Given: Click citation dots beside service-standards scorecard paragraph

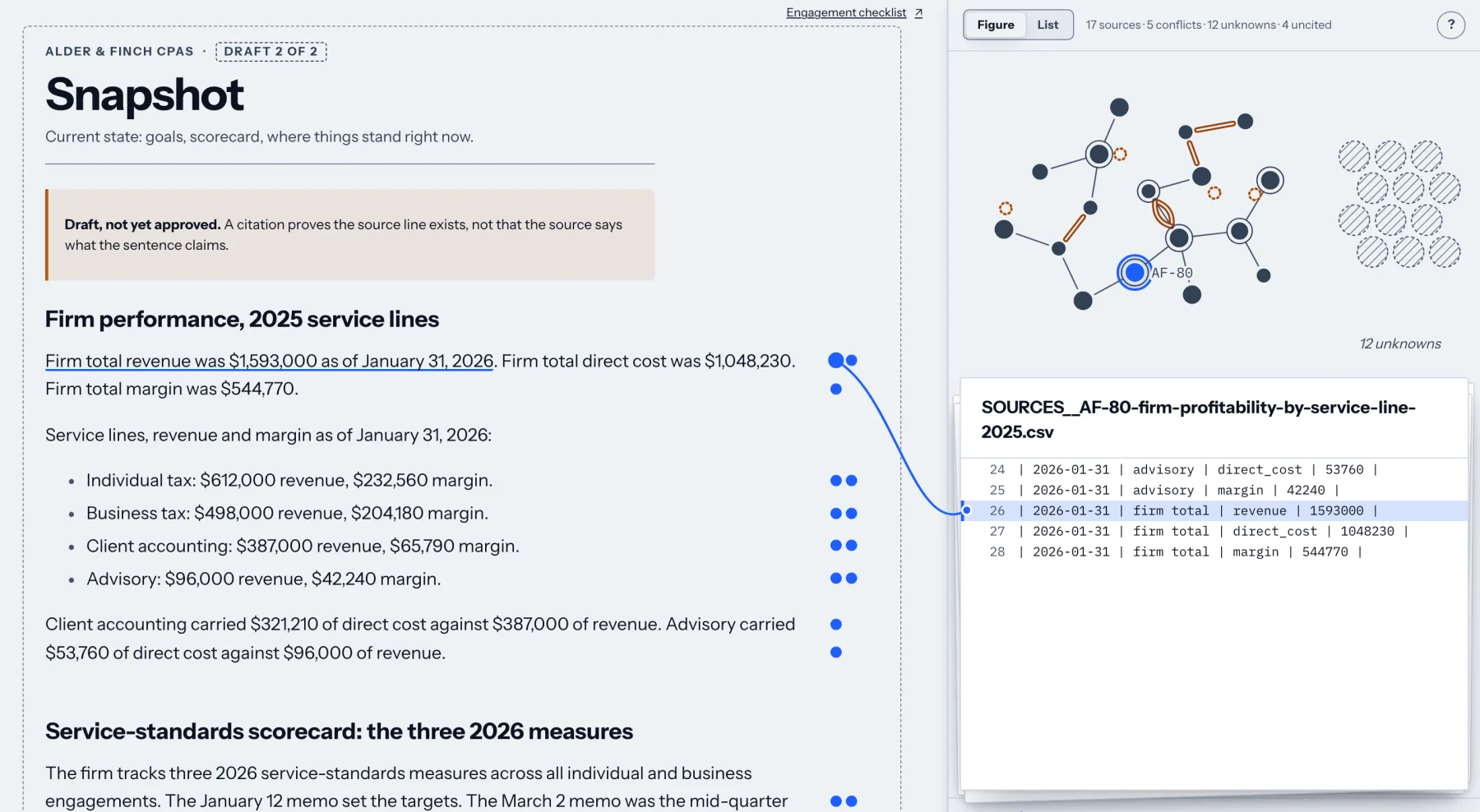Looking at the screenshot, I should 844,801.
